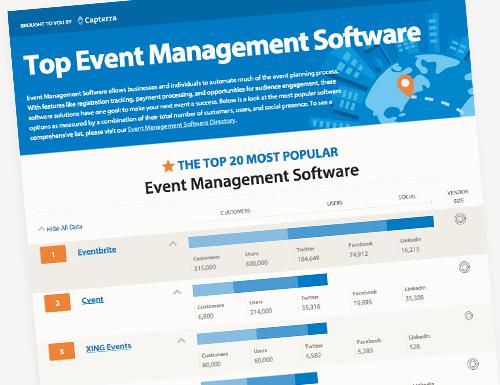Open the Cvent link
Screen dimensions: 500x385
(x=93, y=300)
